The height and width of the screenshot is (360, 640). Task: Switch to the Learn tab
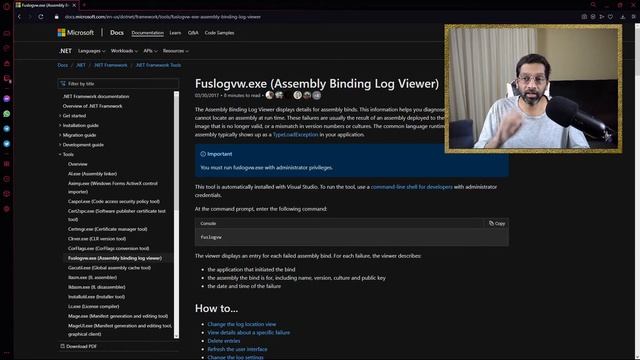click(x=175, y=33)
